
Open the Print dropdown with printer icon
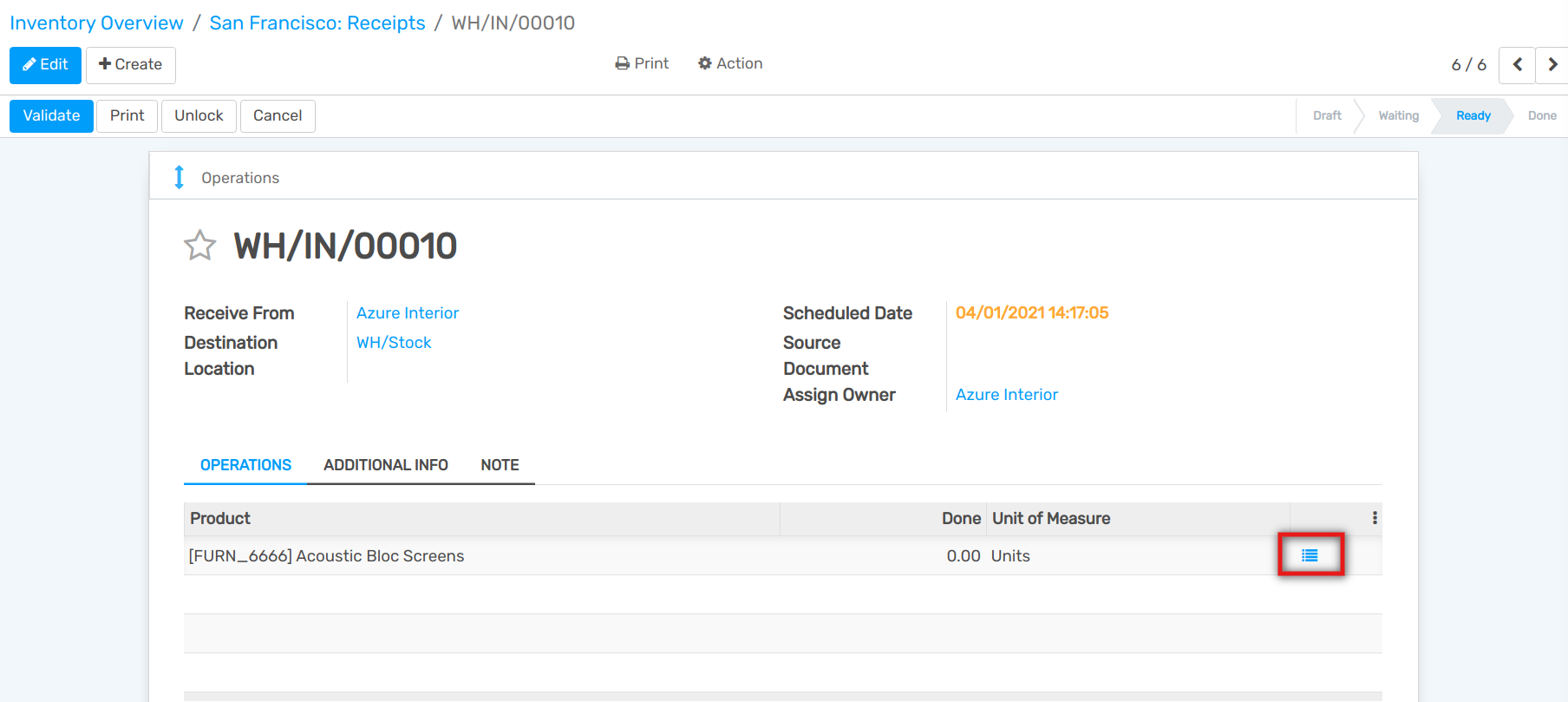click(642, 63)
